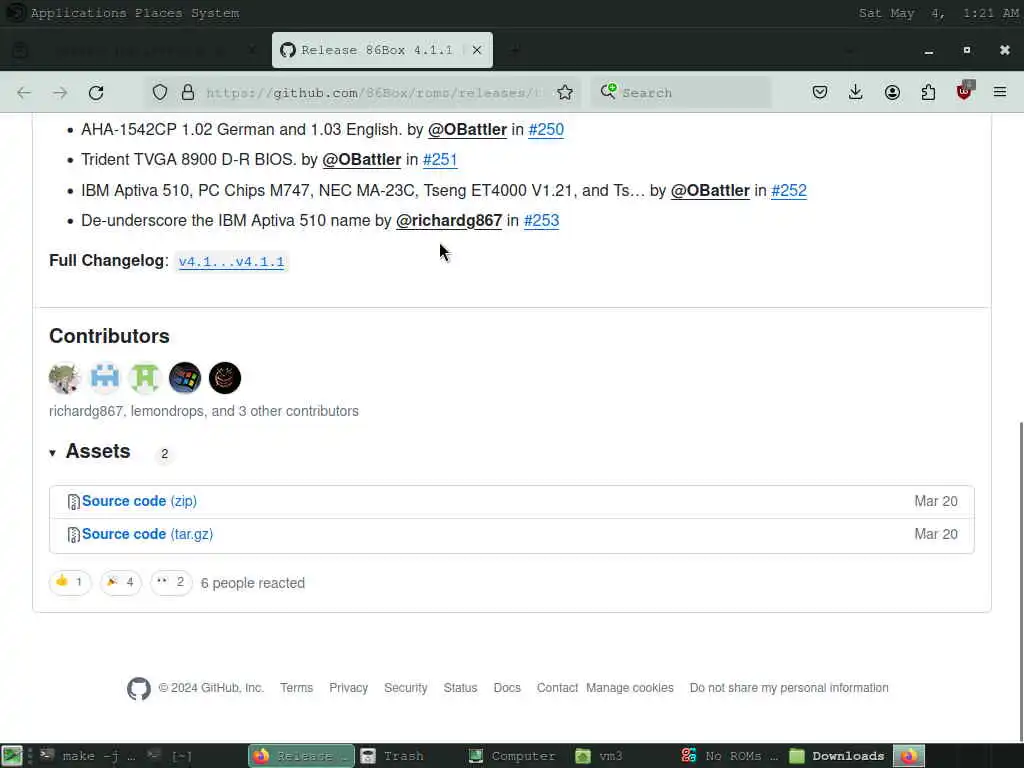The image size is (1024, 768).
Task: Open the Places menu
Action: tap(159, 13)
